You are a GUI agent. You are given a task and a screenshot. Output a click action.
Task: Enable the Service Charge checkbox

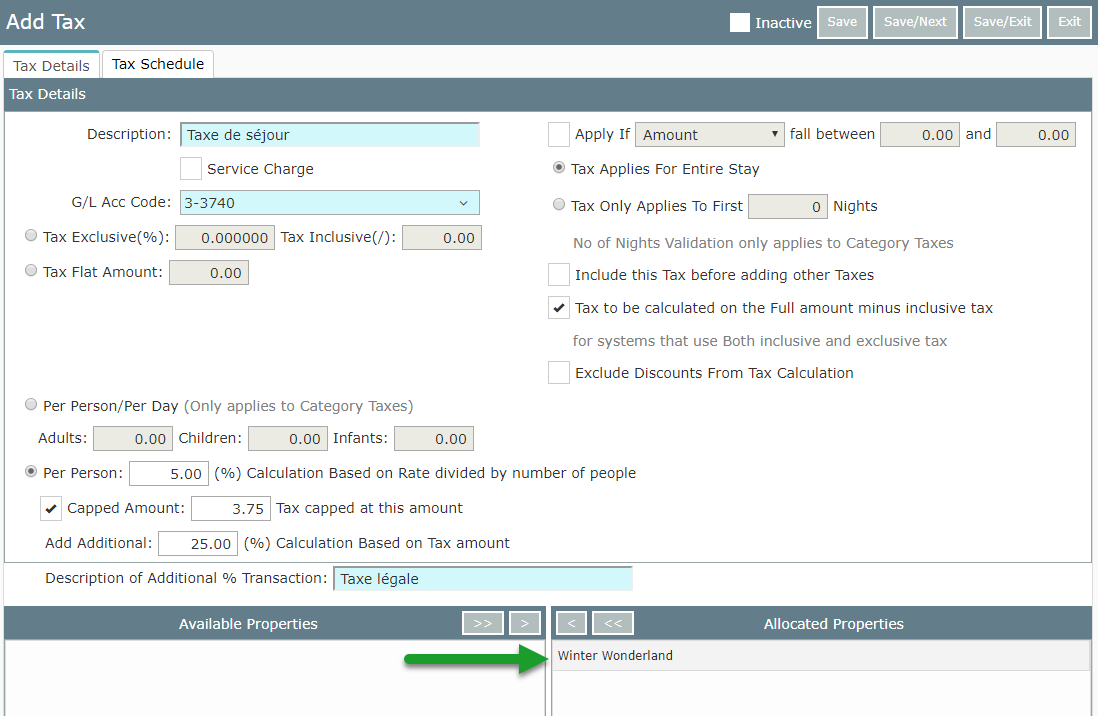click(190, 169)
